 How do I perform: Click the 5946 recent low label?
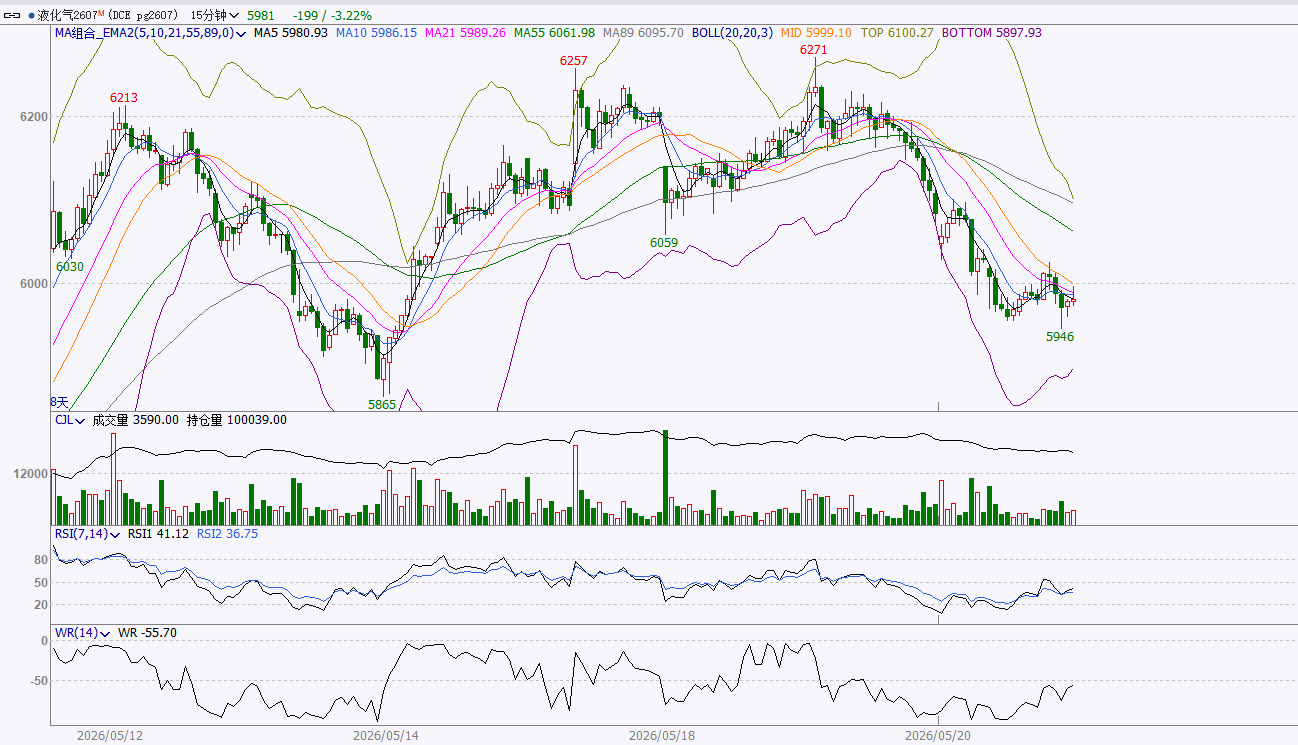pyautogui.click(x=1060, y=337)
